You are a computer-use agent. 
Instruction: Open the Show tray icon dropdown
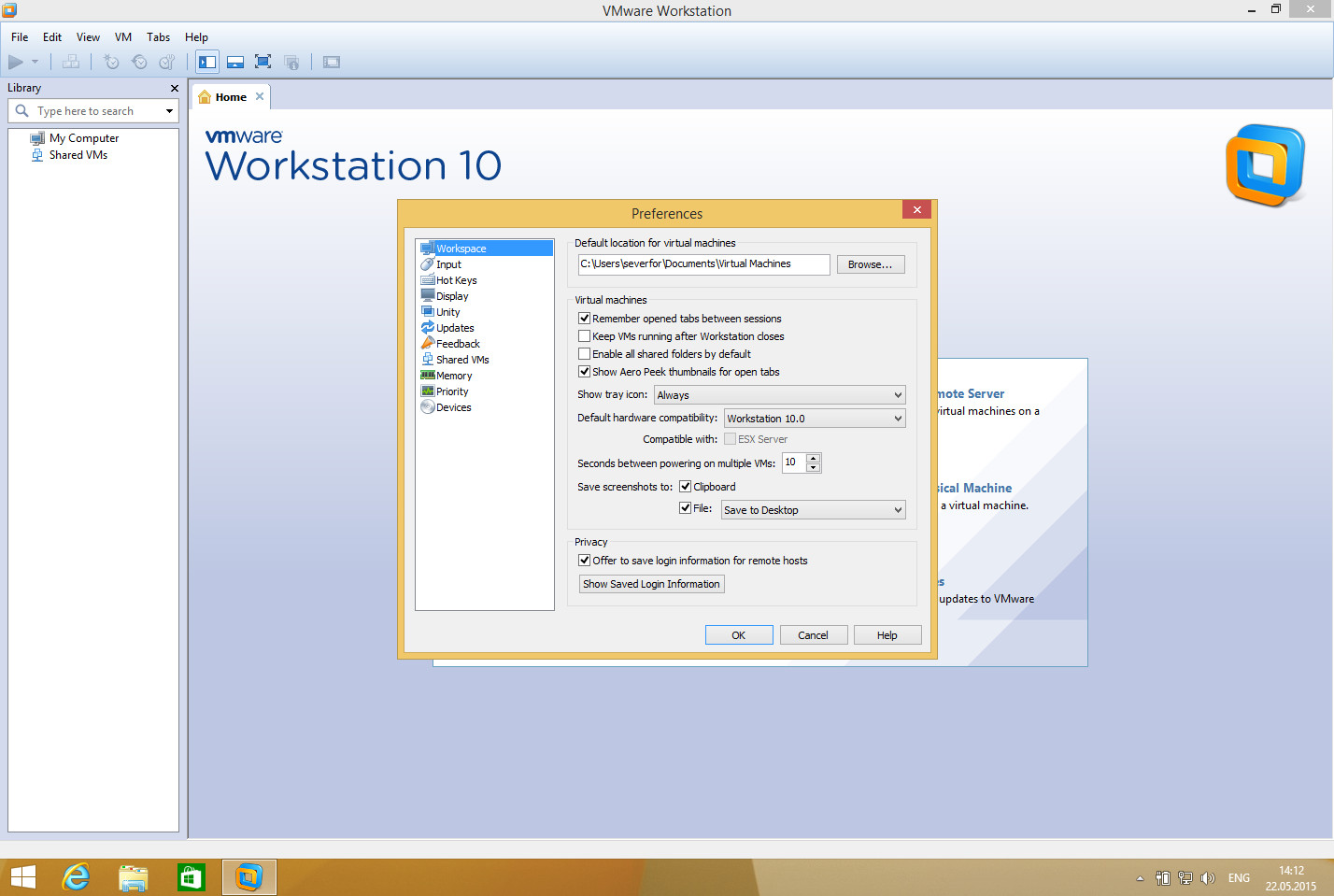pyautogui.click(x=780, y=395)
